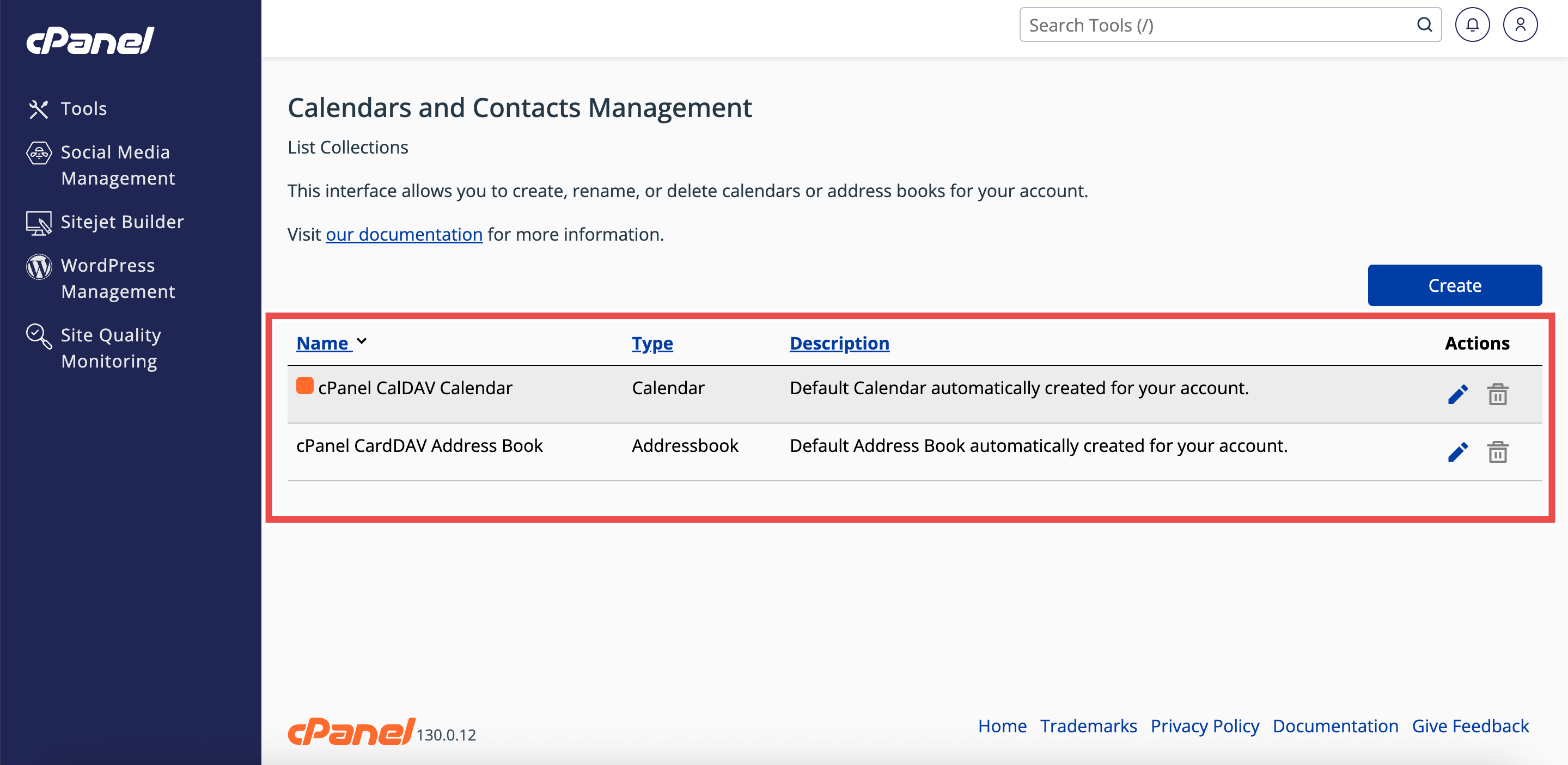
Task: Open the notifications bell
Action: tap(1472, 25)
